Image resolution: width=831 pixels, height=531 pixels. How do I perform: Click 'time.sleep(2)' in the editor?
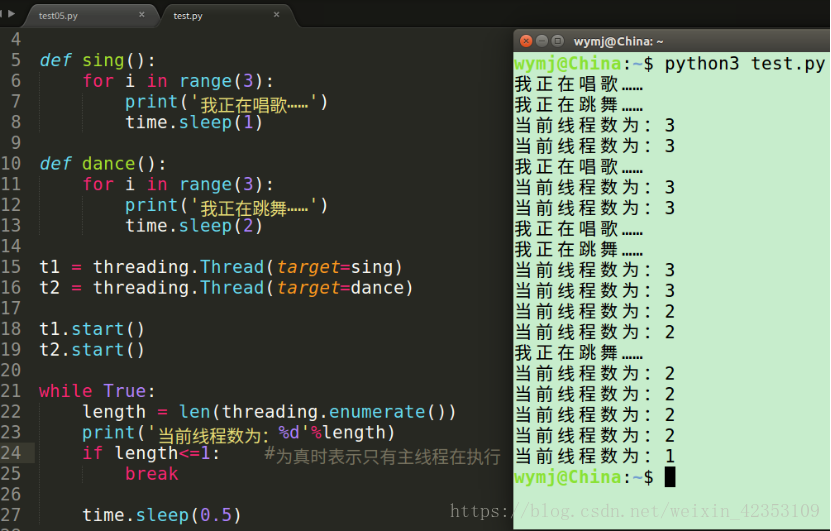pyautogui.click(x=194, y=226)
